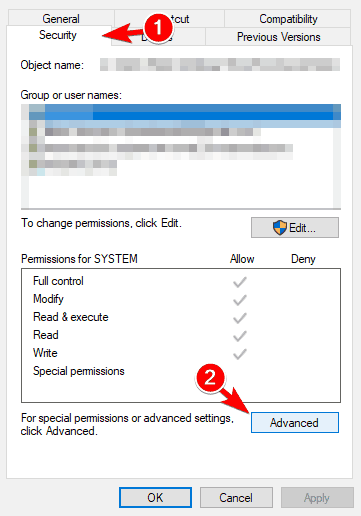Open the Previous Versions tab
This screenshot has width=361, height=516.
278,37
